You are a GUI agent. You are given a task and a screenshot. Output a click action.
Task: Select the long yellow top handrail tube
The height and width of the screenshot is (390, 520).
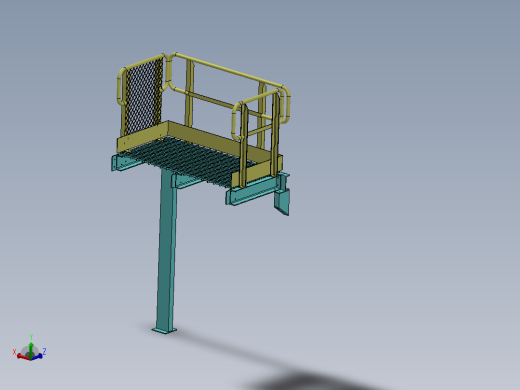click(228, 70)
